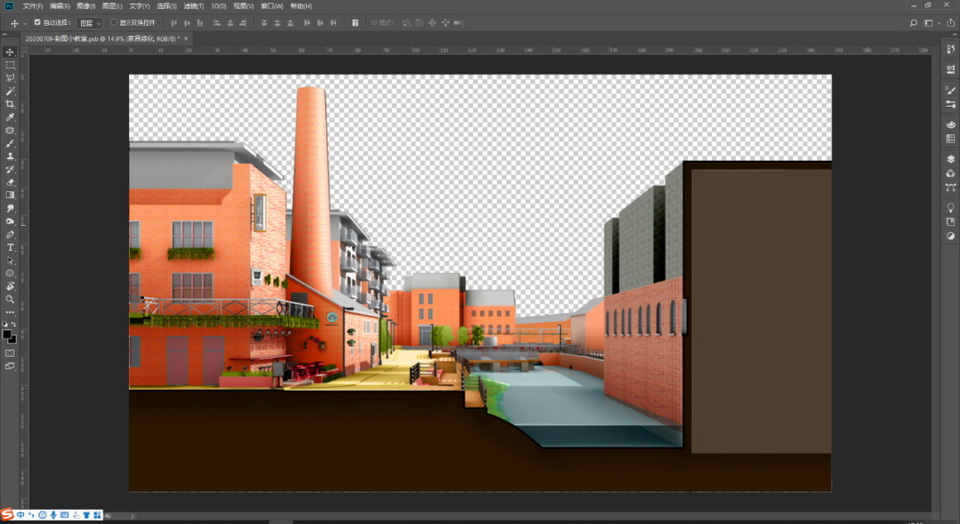
Task: Close the 20200709 psb document tab
Action: point(186,38)
